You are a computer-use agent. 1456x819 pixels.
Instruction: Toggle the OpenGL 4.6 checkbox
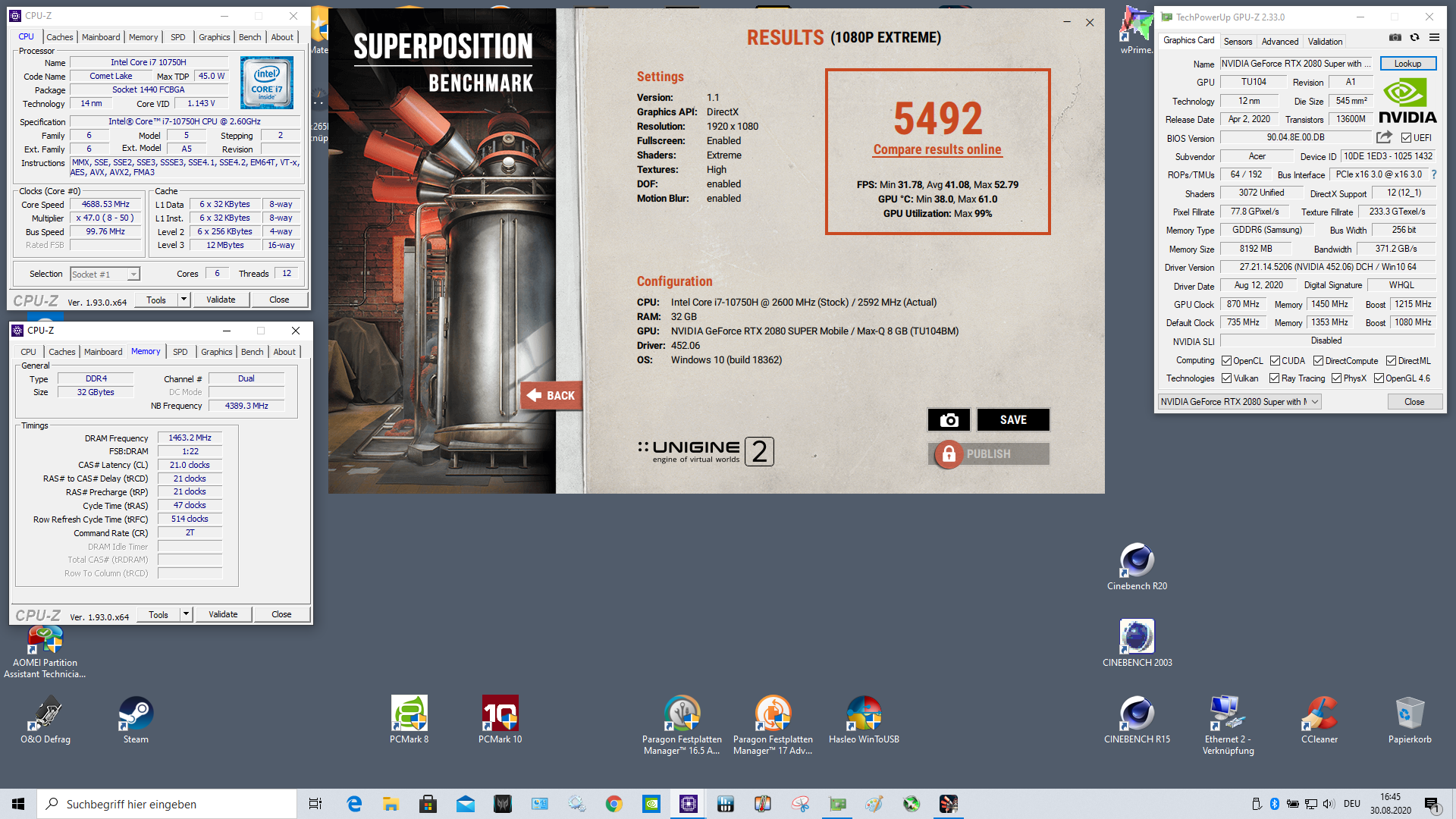[x=1379, y=378]
